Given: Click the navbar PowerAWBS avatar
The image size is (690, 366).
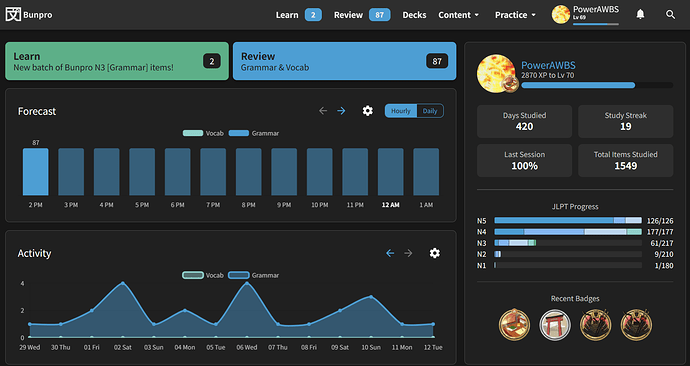Looking at the screenshot, I should (561, 15).
